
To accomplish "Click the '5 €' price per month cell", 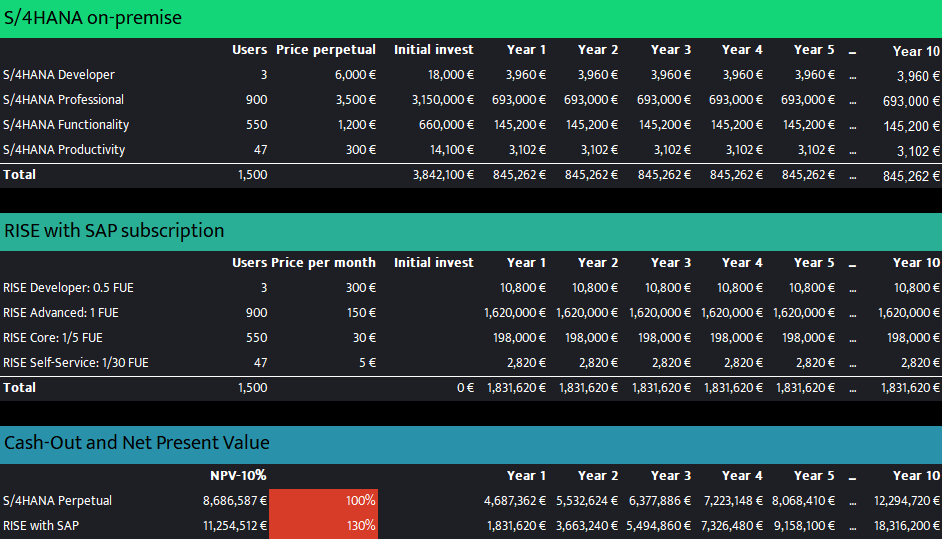I will 367,363.
